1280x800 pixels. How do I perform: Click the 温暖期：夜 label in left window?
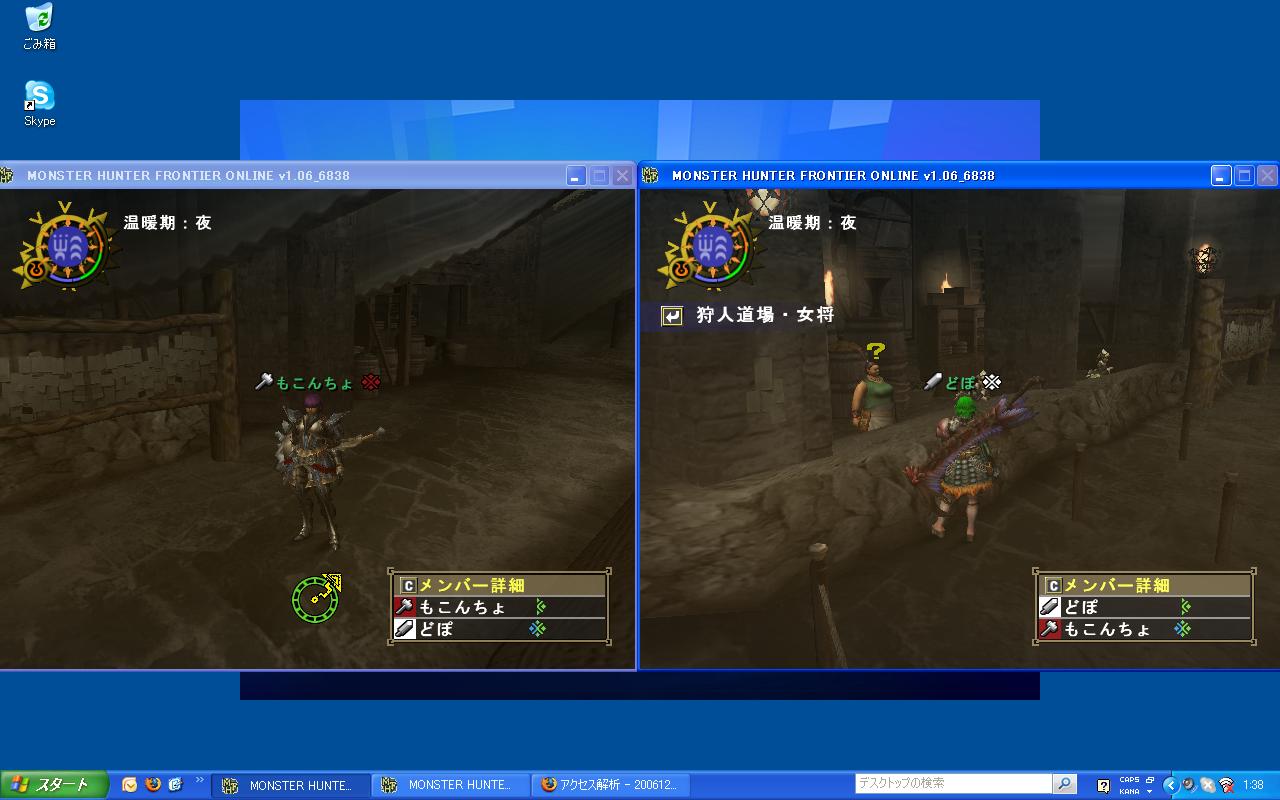[x=168, y=223]
